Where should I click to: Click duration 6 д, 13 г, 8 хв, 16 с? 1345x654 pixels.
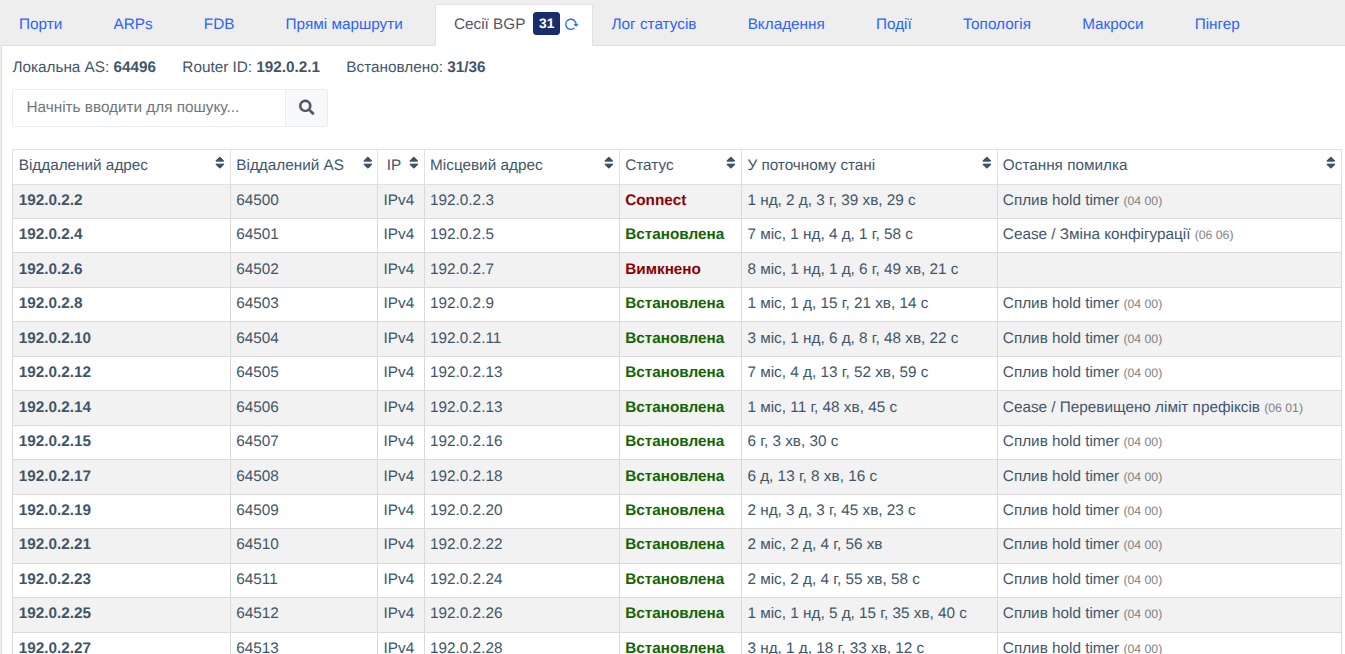(x=812, y=476)
